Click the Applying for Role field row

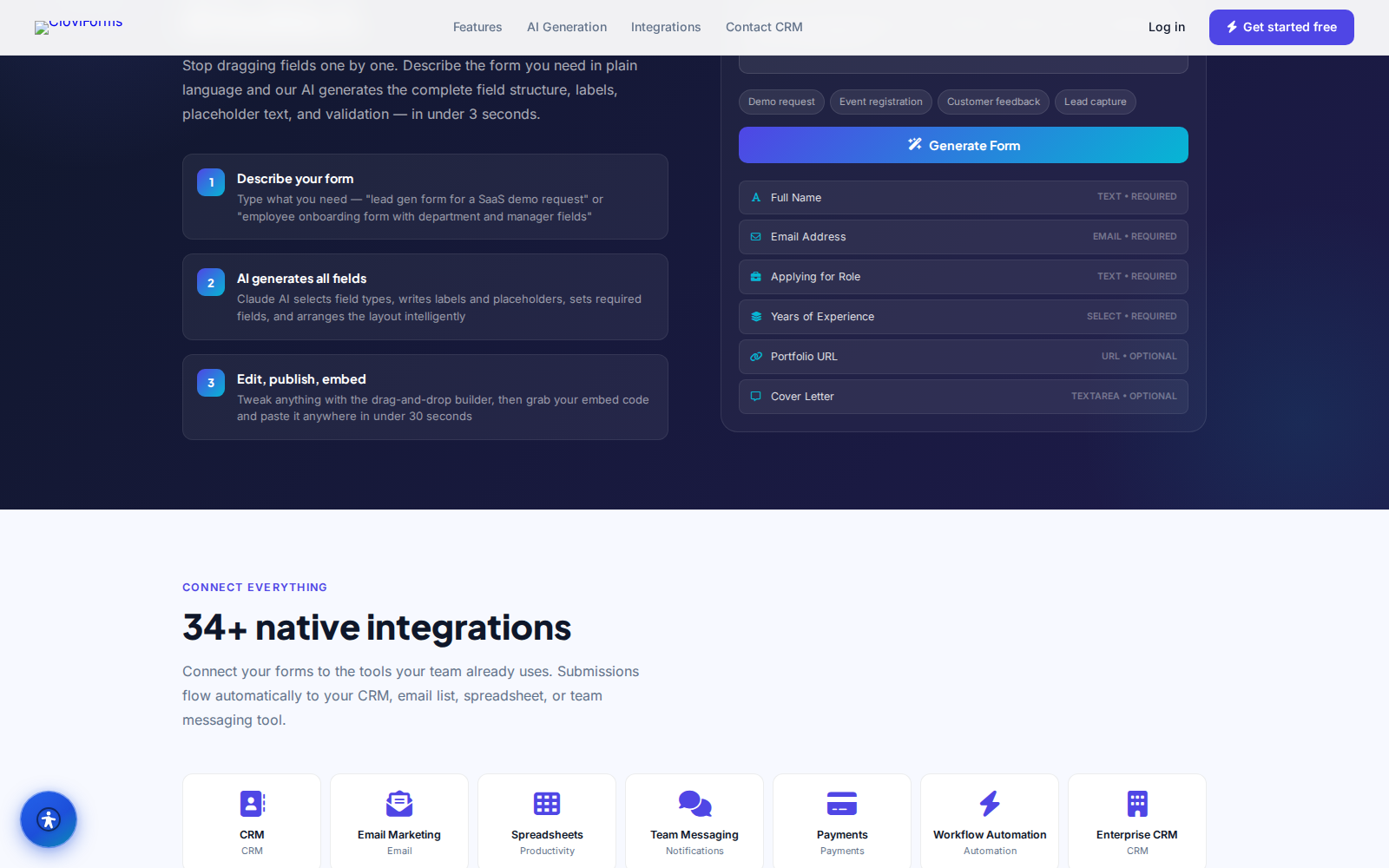[x=964, y=277]
